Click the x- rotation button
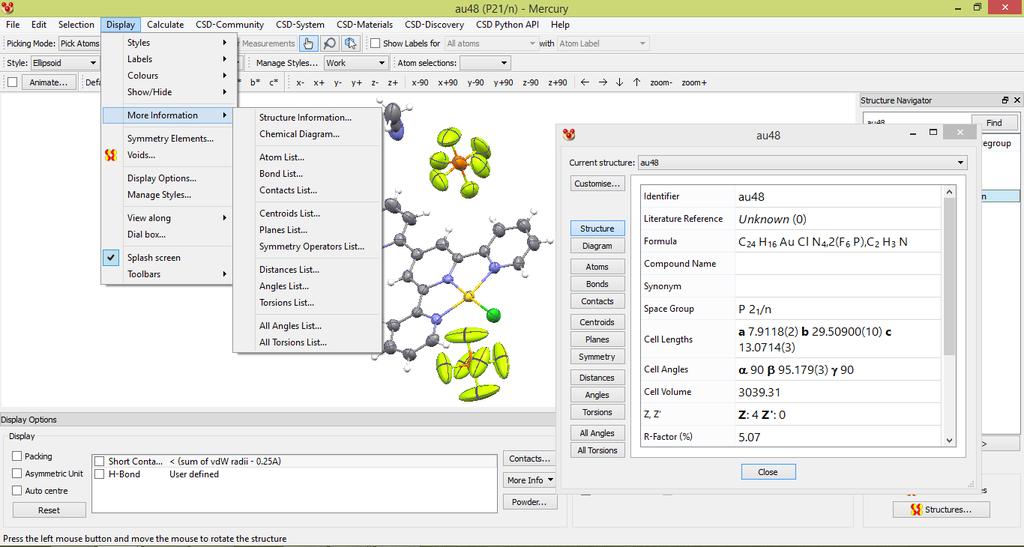1024x547 pixels. (300, 83)
